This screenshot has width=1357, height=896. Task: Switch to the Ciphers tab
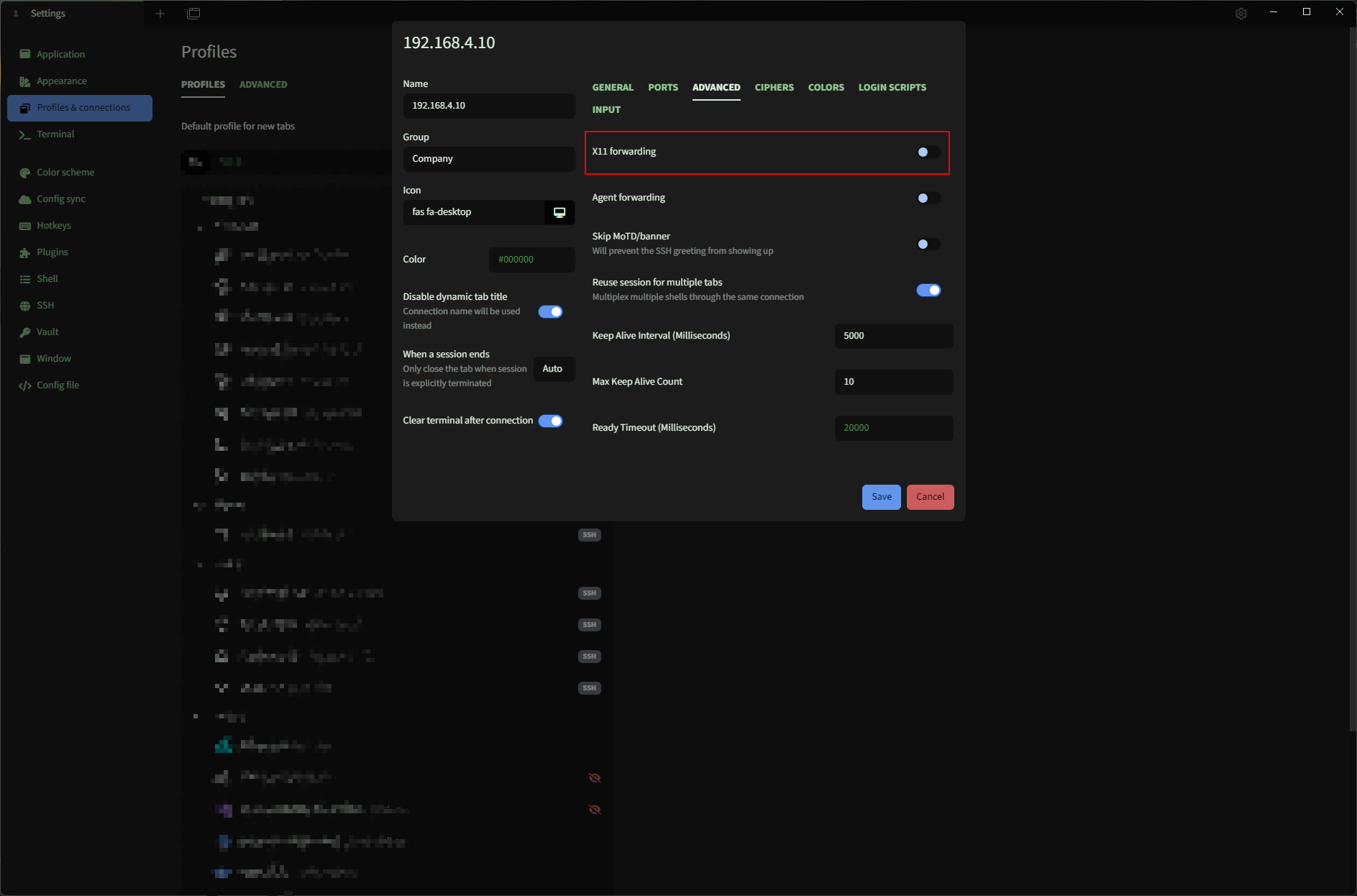[x=774, y=88]
